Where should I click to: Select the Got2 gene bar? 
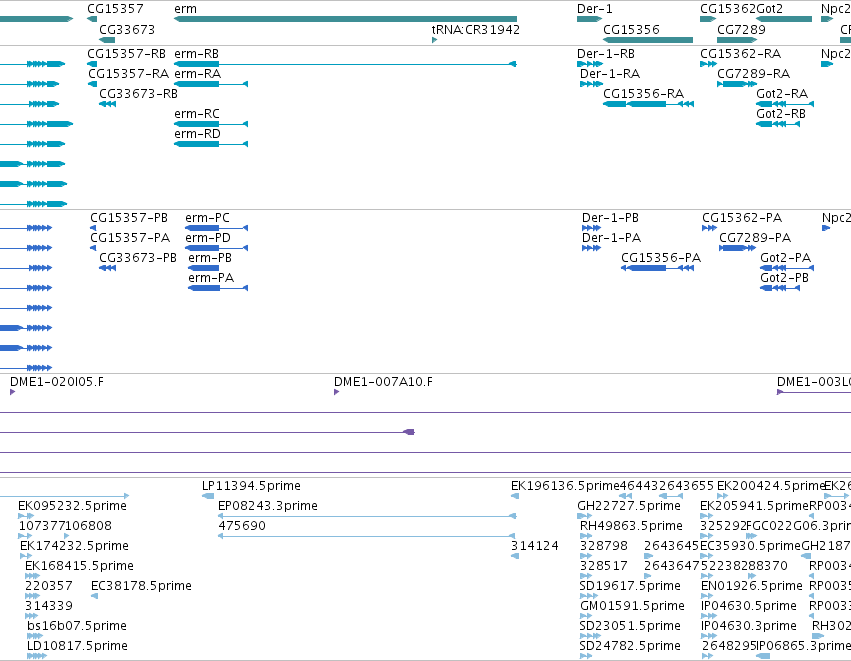(x=784, y=19)
